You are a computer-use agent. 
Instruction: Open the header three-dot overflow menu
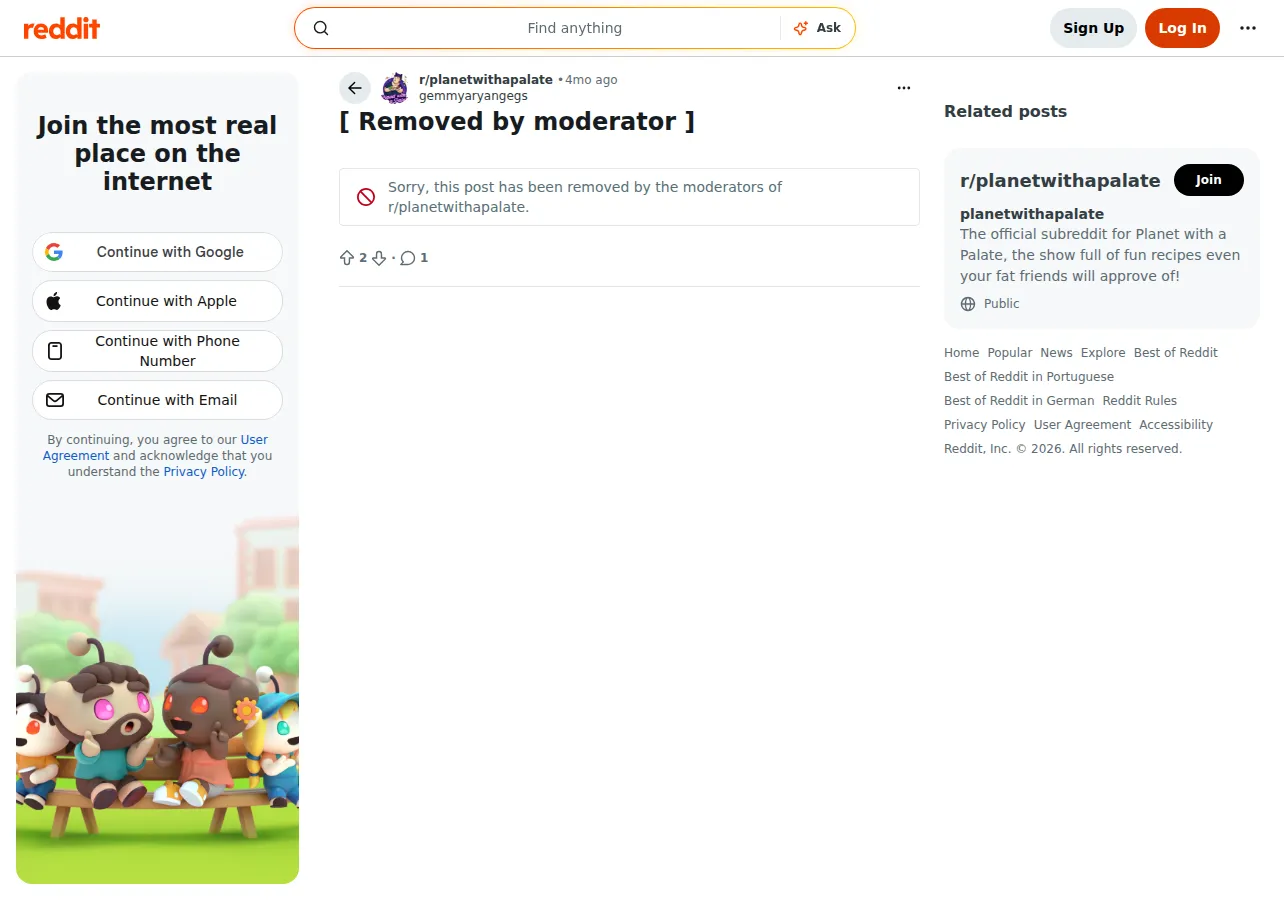point(1248,28)
